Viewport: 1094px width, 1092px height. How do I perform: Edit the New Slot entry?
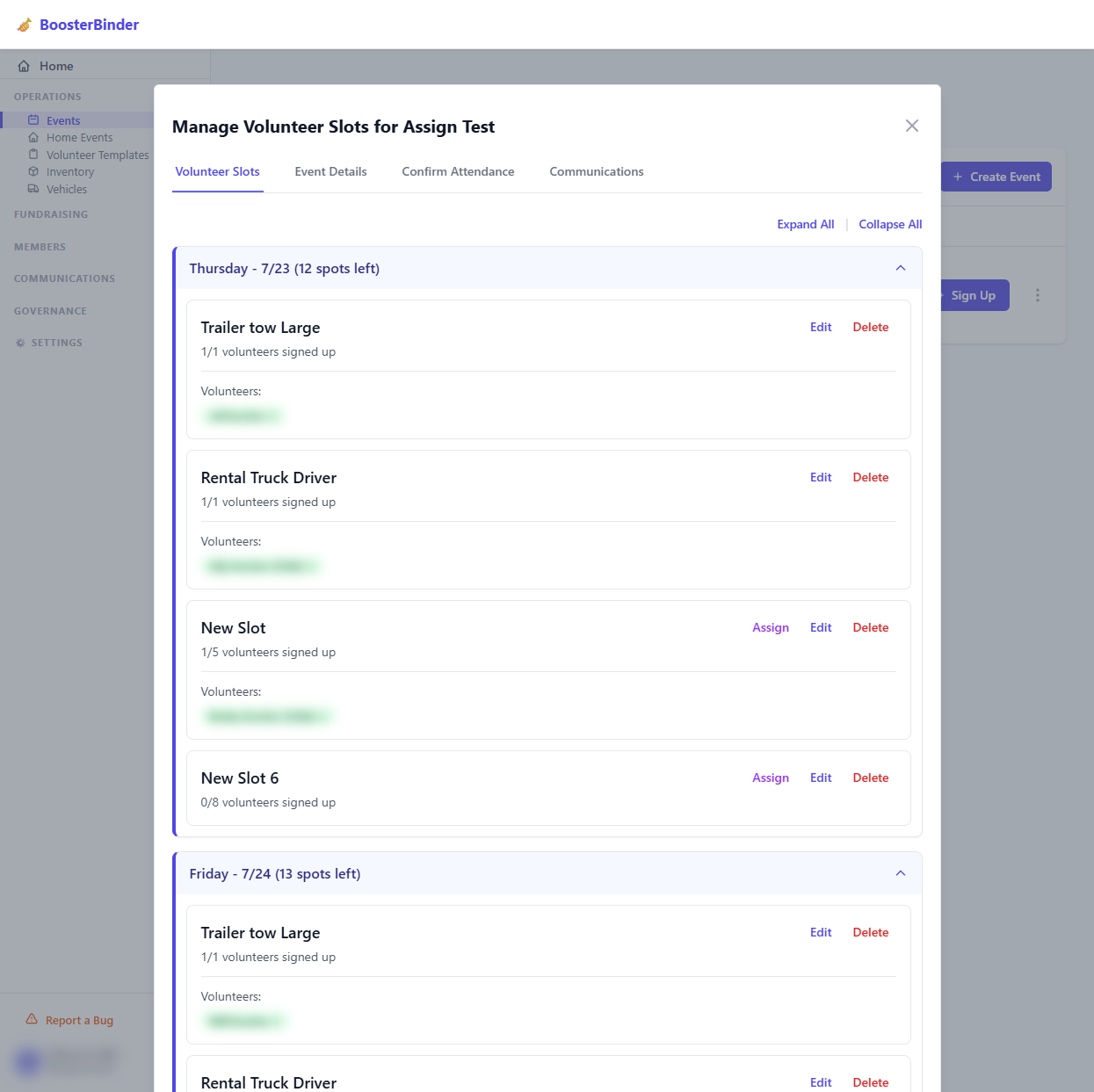[x=821, y=627]
